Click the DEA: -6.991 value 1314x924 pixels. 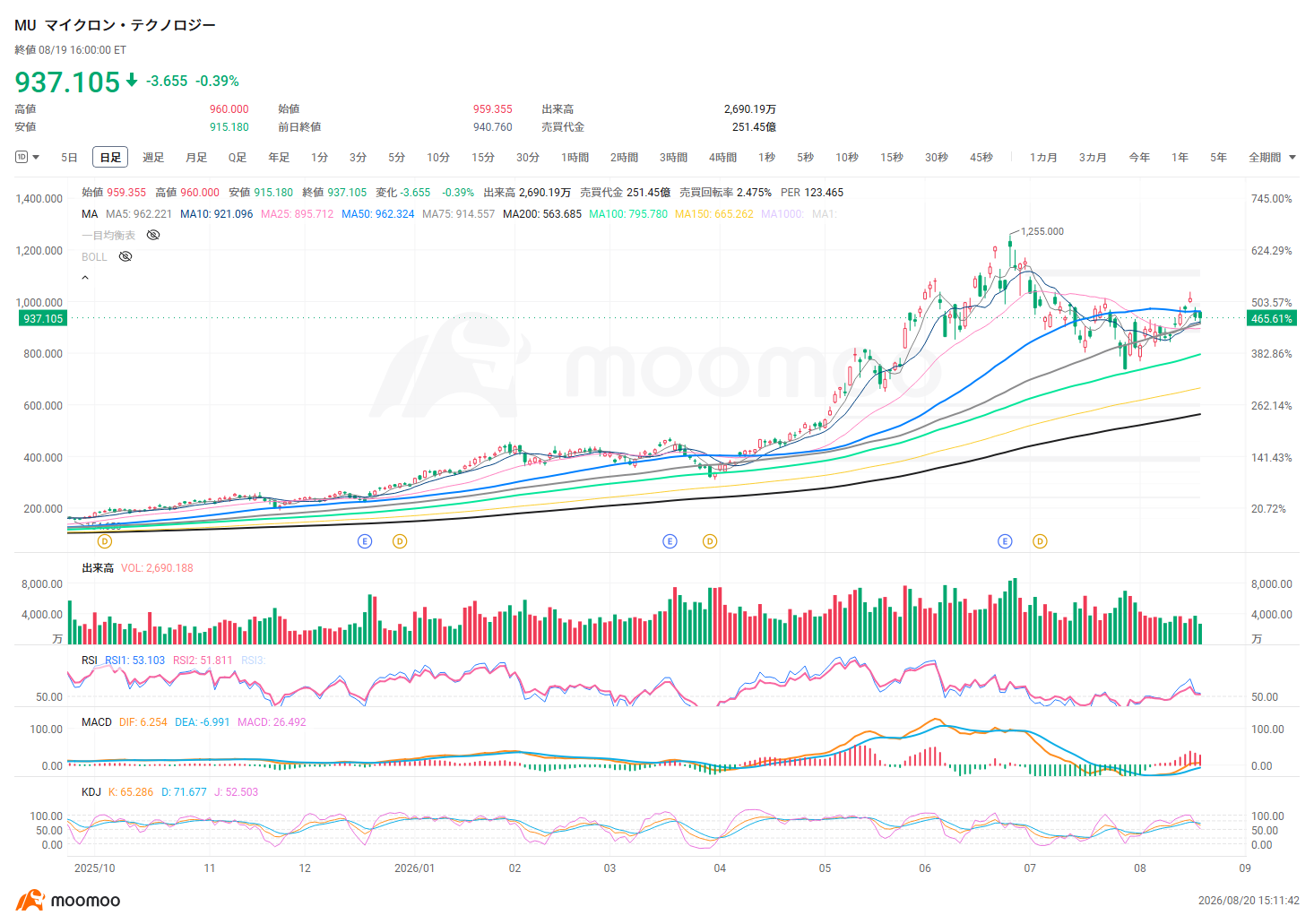[203, 722]
